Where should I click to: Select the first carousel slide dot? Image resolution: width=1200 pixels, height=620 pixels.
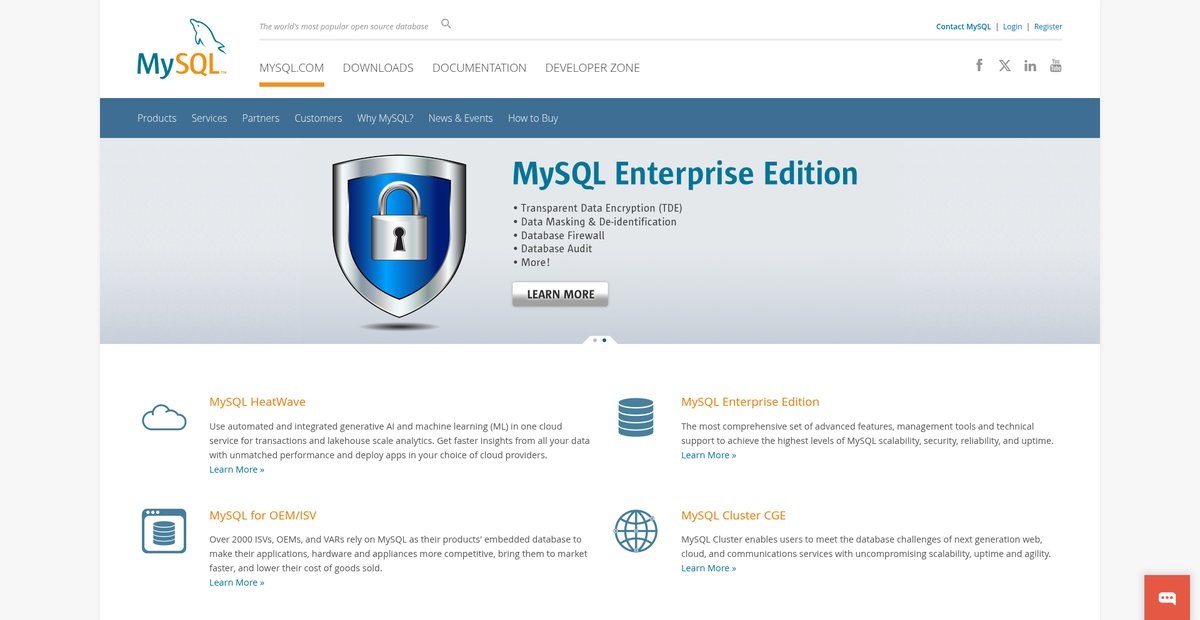tap(594, 340)
